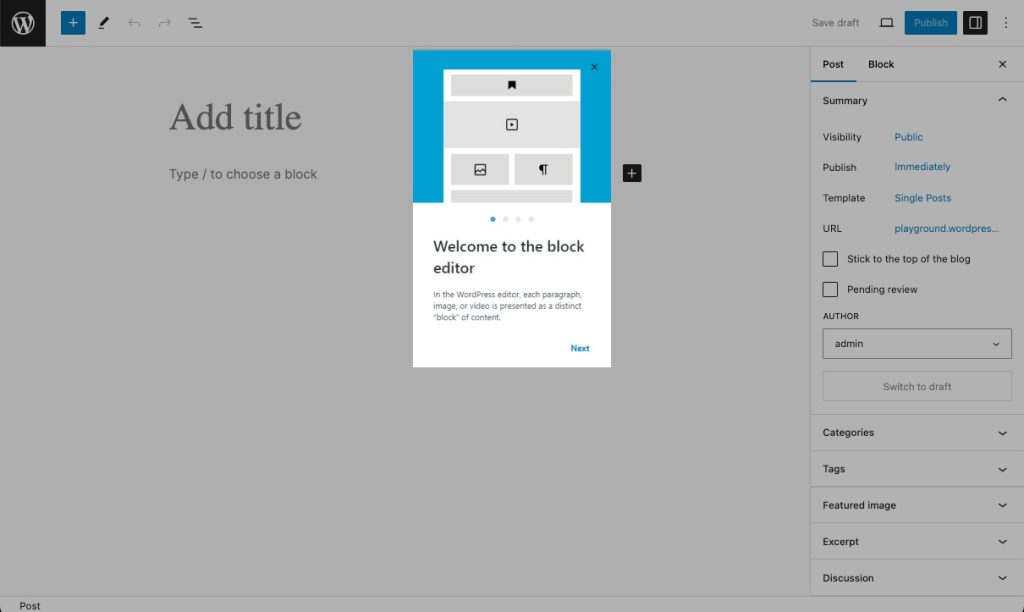Go to welcome guide page three dot
This screenshot has height=612, width=1024.
[x=519, y=219]
